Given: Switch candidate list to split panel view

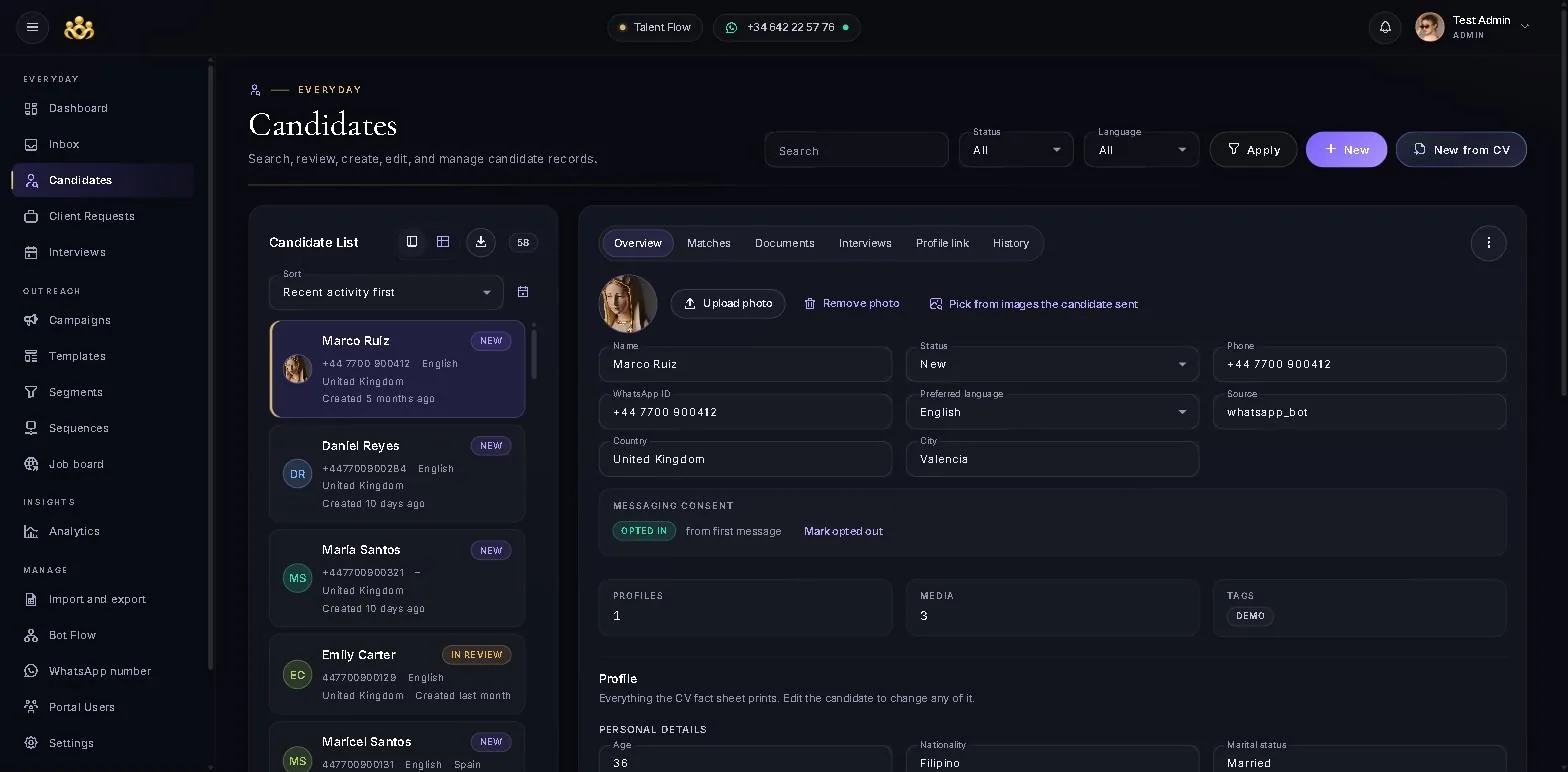Looking at the screenshot, I should pos(412,242).
